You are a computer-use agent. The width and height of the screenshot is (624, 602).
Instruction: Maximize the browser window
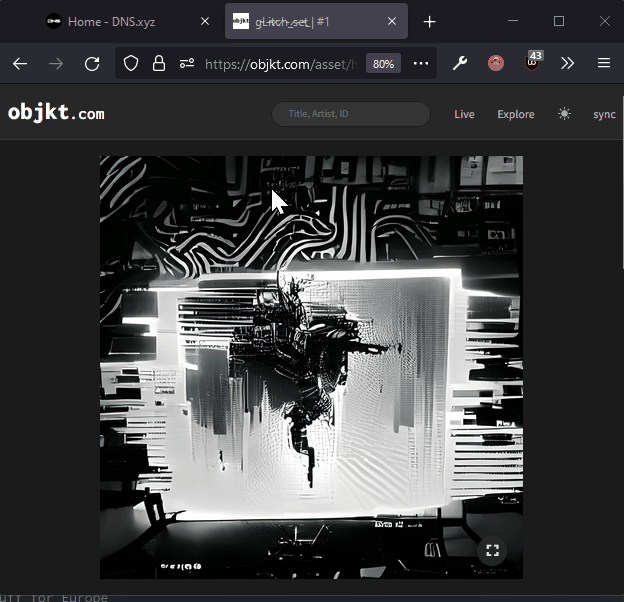[559, 21]
